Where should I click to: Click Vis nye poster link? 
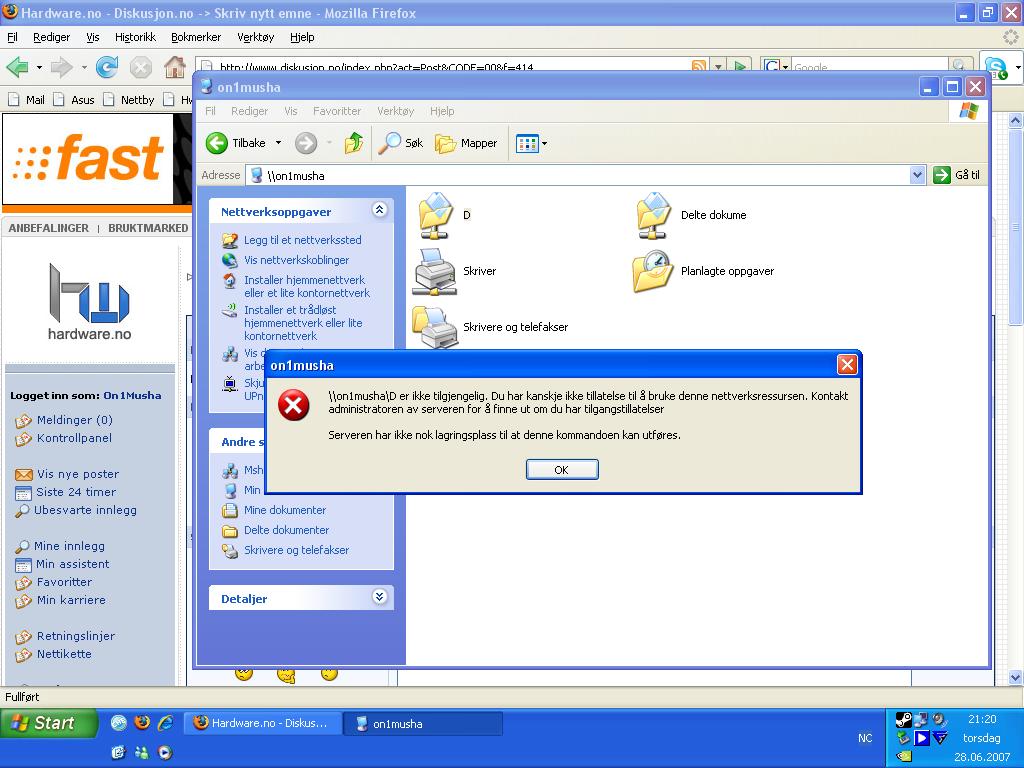[x=78, y=474]
